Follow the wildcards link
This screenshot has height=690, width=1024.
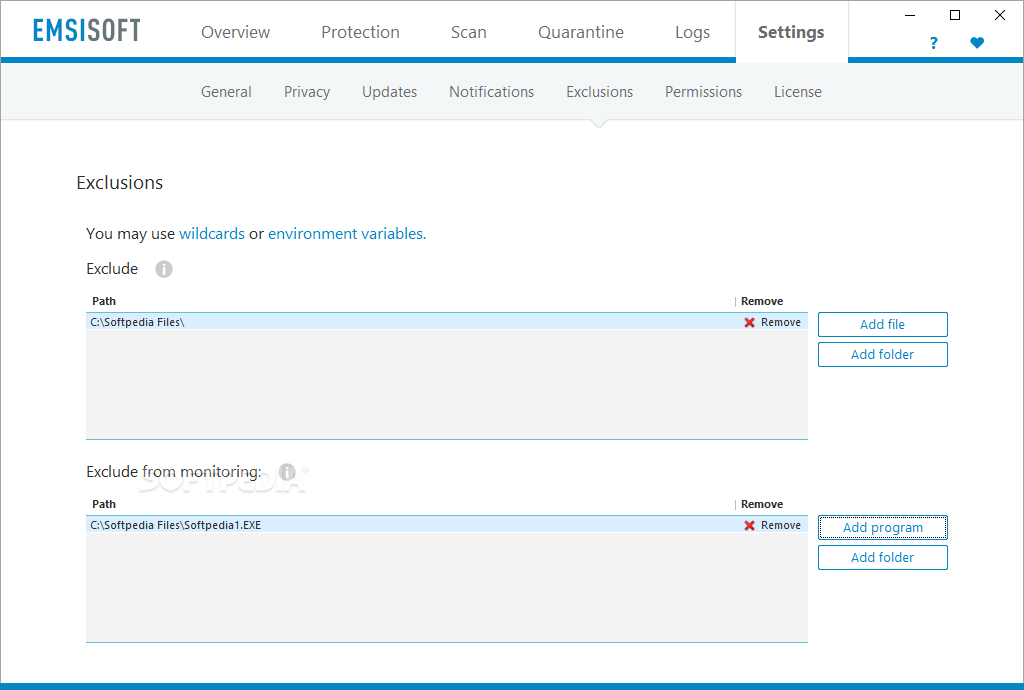[212, 234]
